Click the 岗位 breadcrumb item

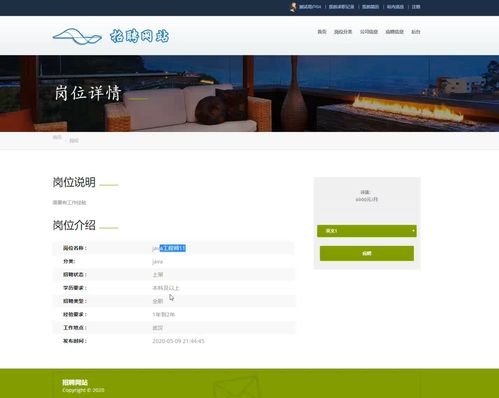[74, 140]
